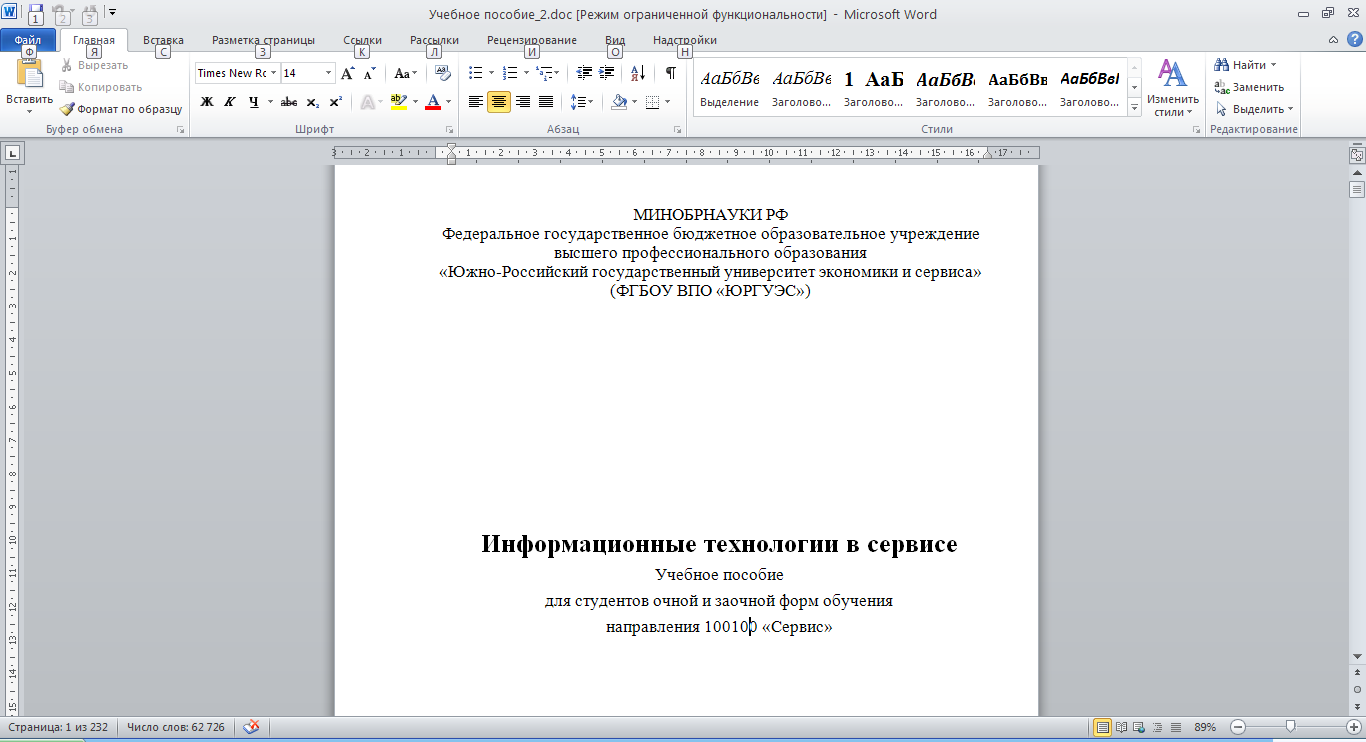This screenshot has height=742, width=1366.
Task: Open the Select (Выделить) menu
Action: point(1254,109)
